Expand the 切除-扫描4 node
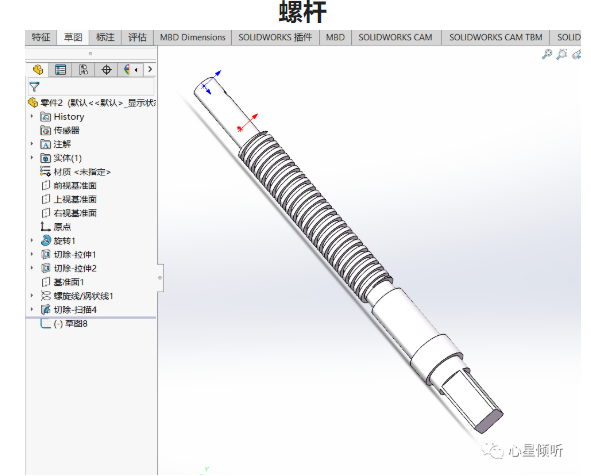The height and width of the screenshot is (476, 591). click(x=32, y=309)
